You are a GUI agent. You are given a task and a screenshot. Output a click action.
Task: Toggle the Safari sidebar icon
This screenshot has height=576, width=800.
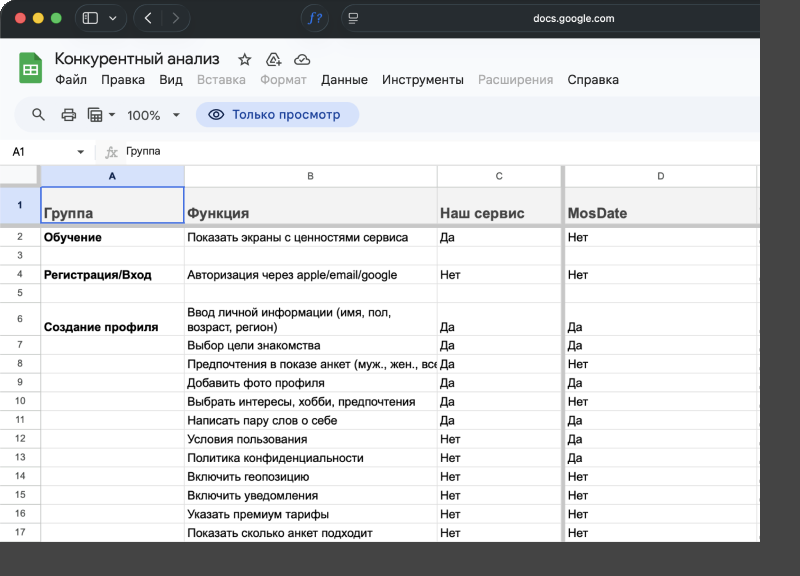[x=90, y=18]
